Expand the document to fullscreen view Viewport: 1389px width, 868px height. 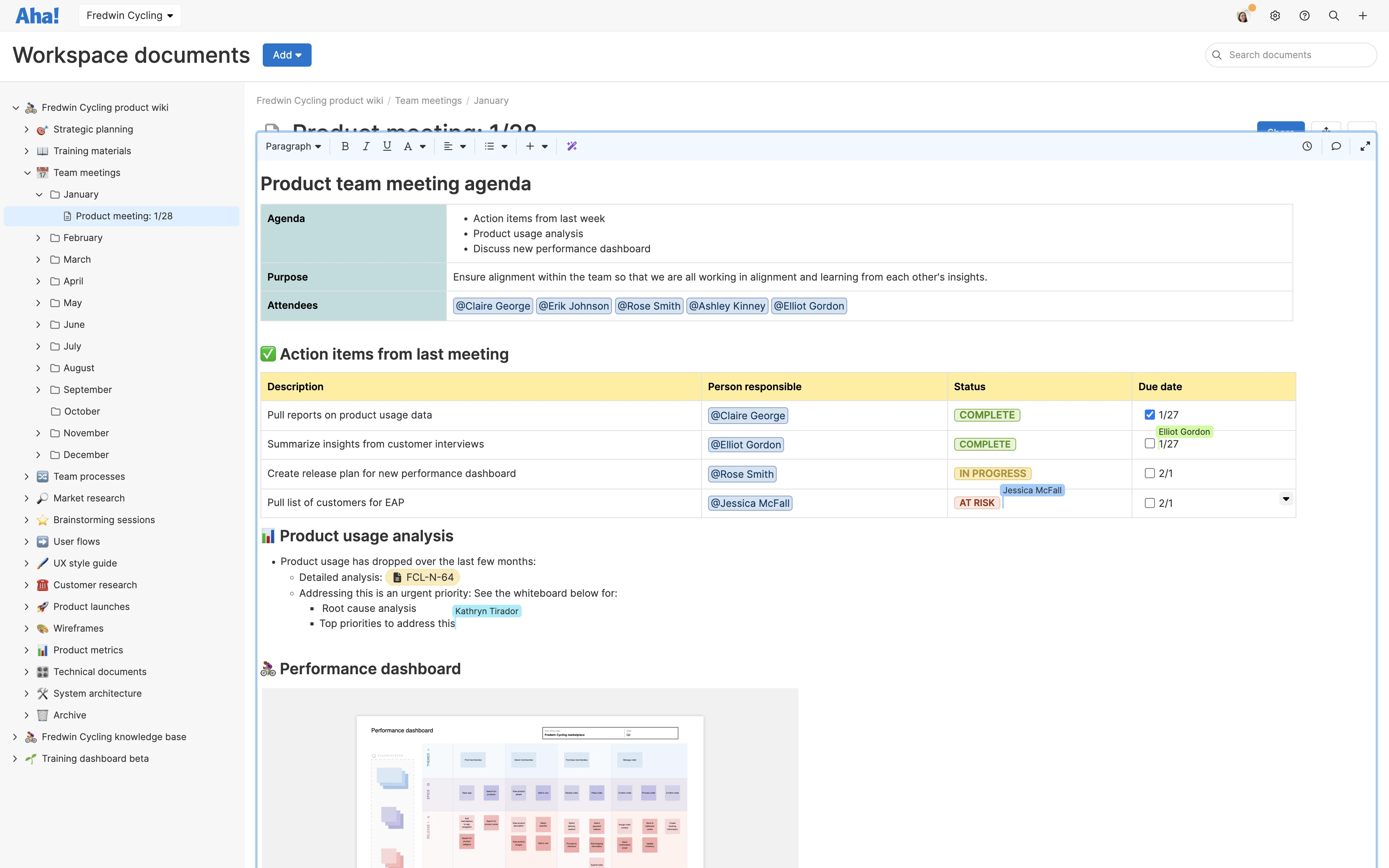tap(1365, 146)
